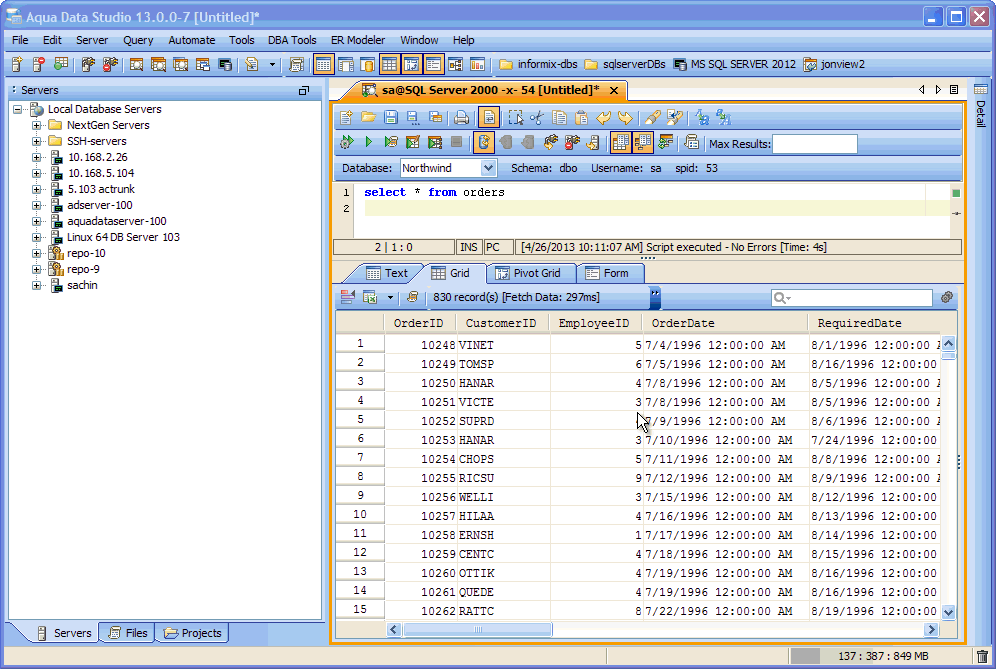996x669 pixels.
Task: Open the Query menu
Action: 138,40
